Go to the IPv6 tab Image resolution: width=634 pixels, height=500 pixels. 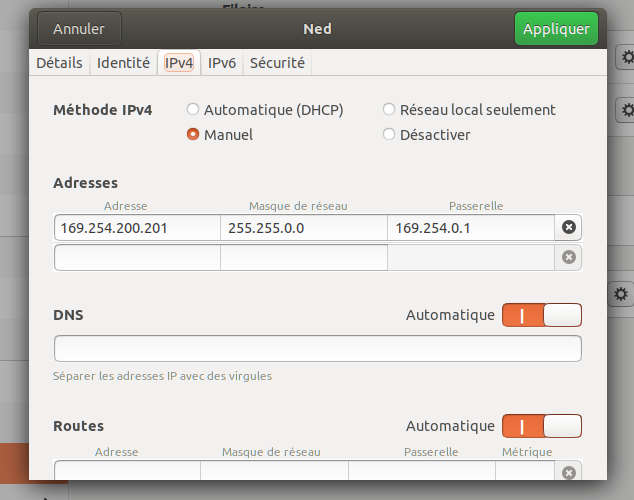[221, 63]
